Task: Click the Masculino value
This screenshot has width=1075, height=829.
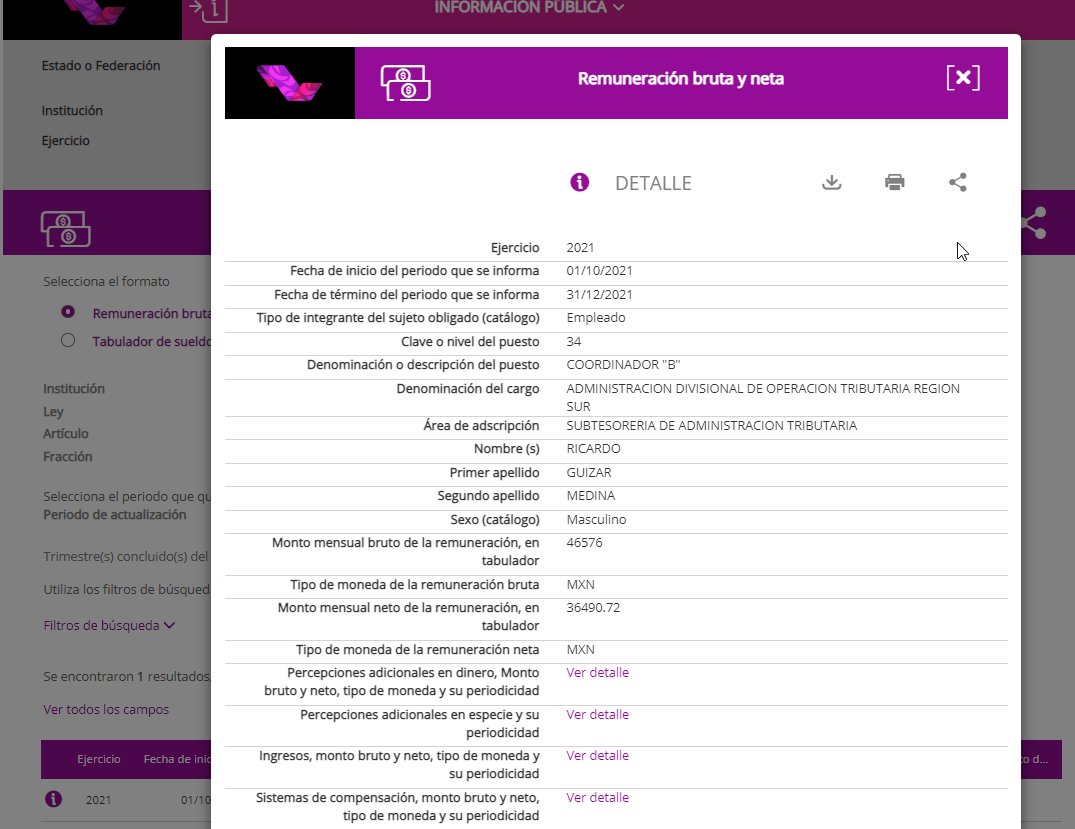Action: coord(596,520)
